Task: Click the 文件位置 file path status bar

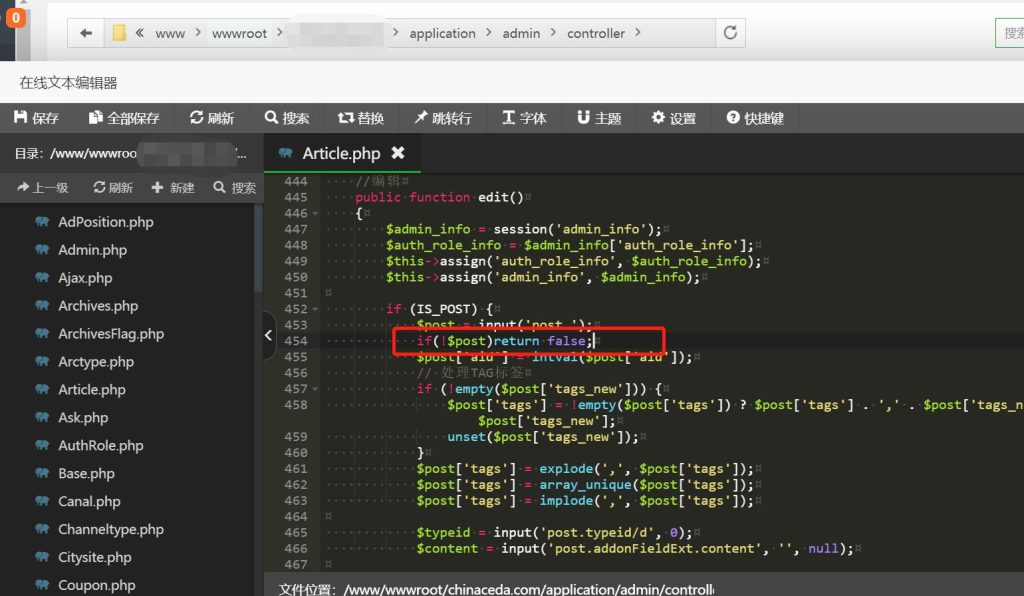Action: point(496,589)
